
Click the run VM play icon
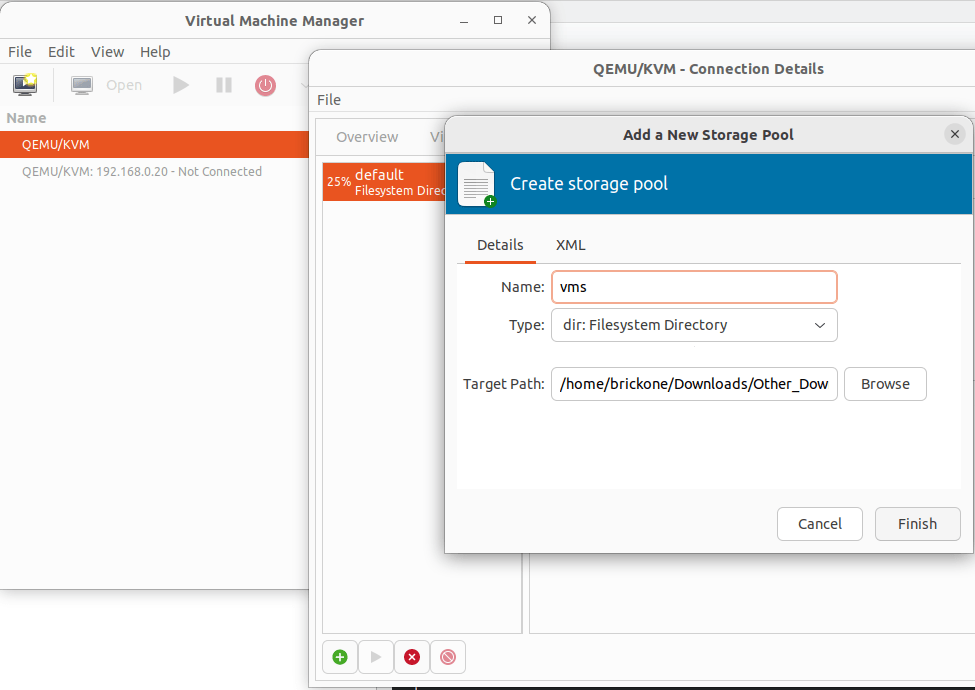pos(181,85)
